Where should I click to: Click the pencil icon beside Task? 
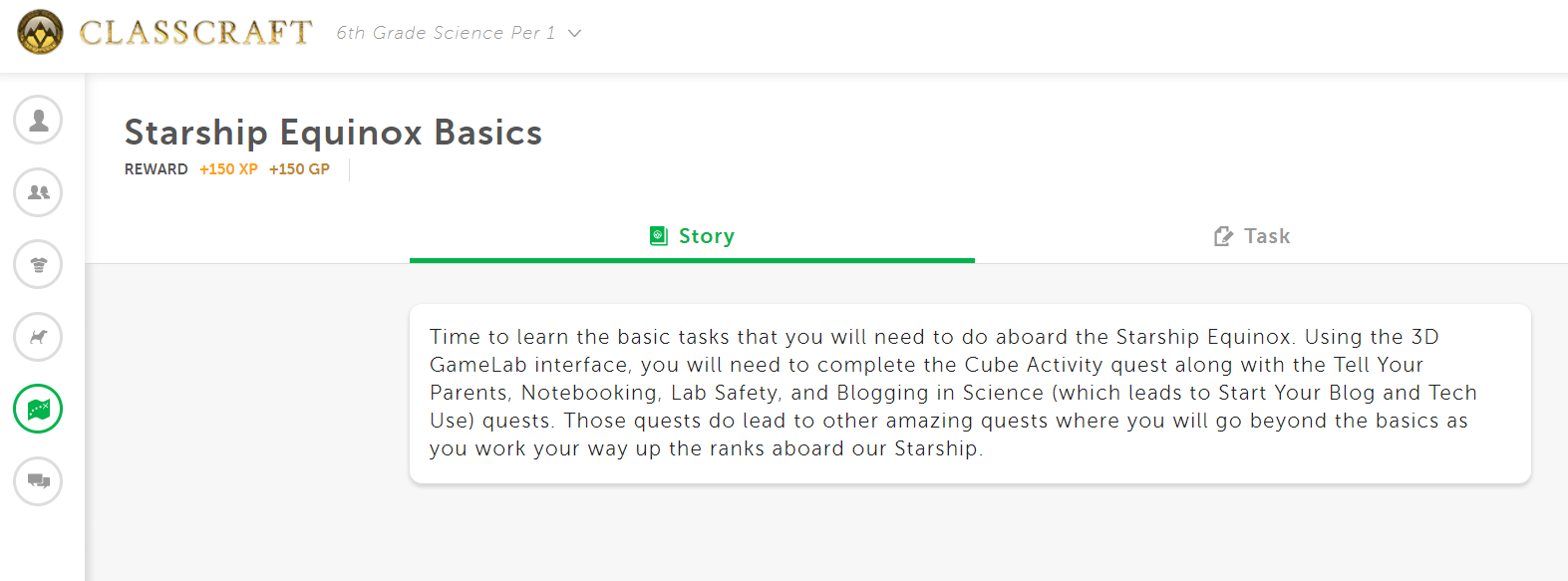[1223, 236]
